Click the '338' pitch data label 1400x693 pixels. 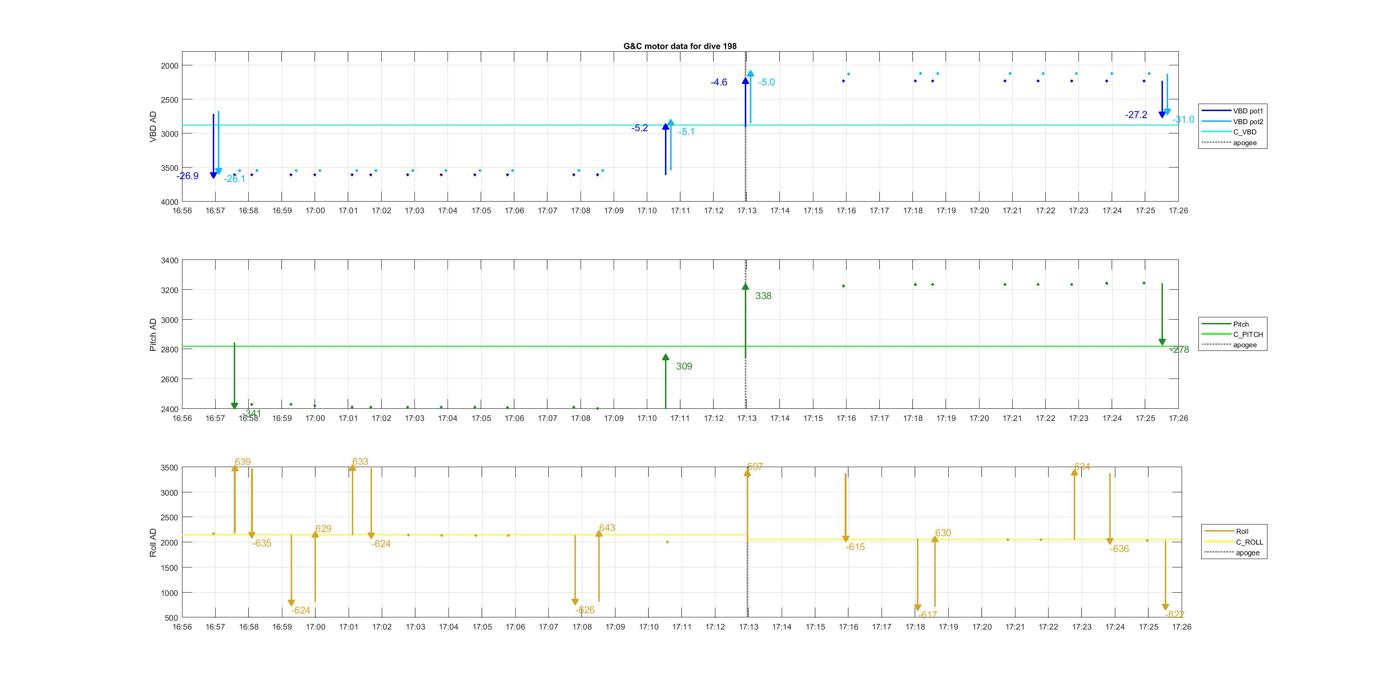coord(763,296)
